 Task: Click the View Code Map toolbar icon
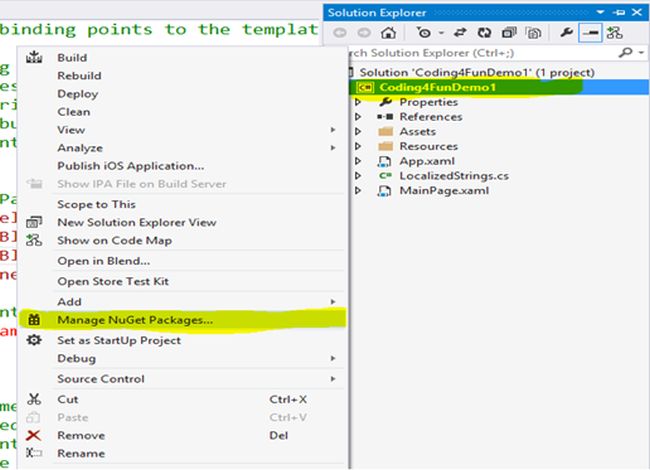614,33
